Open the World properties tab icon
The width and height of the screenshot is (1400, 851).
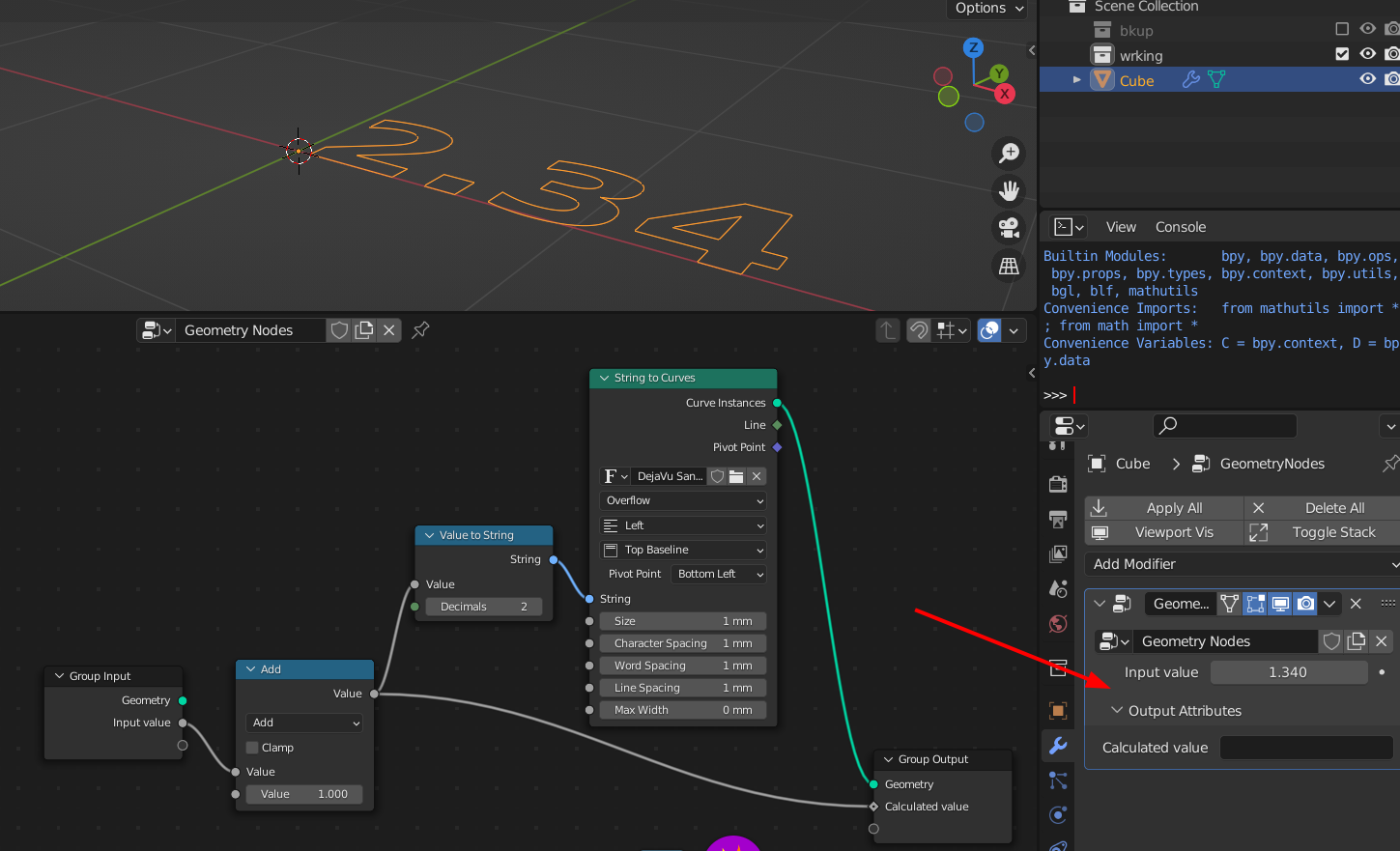tap(1058, 623)
